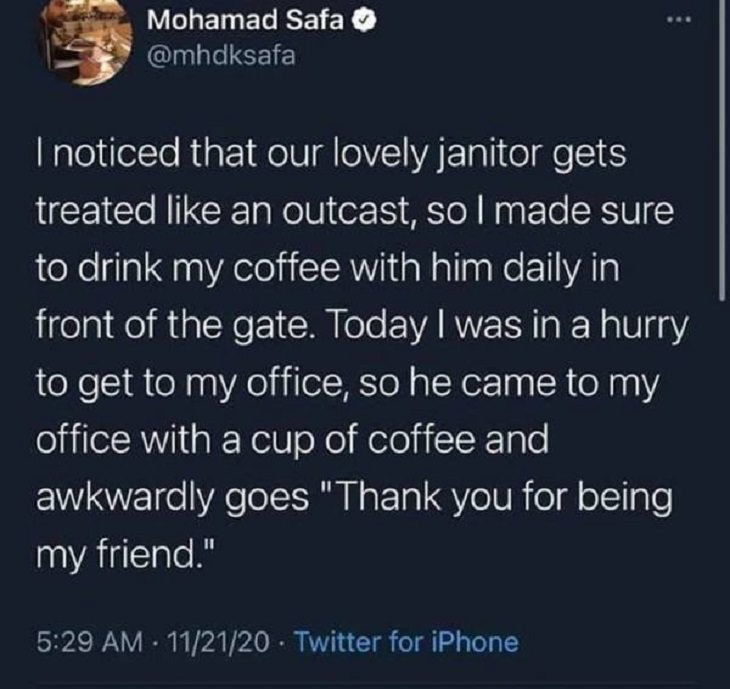The height and width of the screenshot is (689, 730).
Task: Open the @mhdksafa handle link
Action: (221, 56)
